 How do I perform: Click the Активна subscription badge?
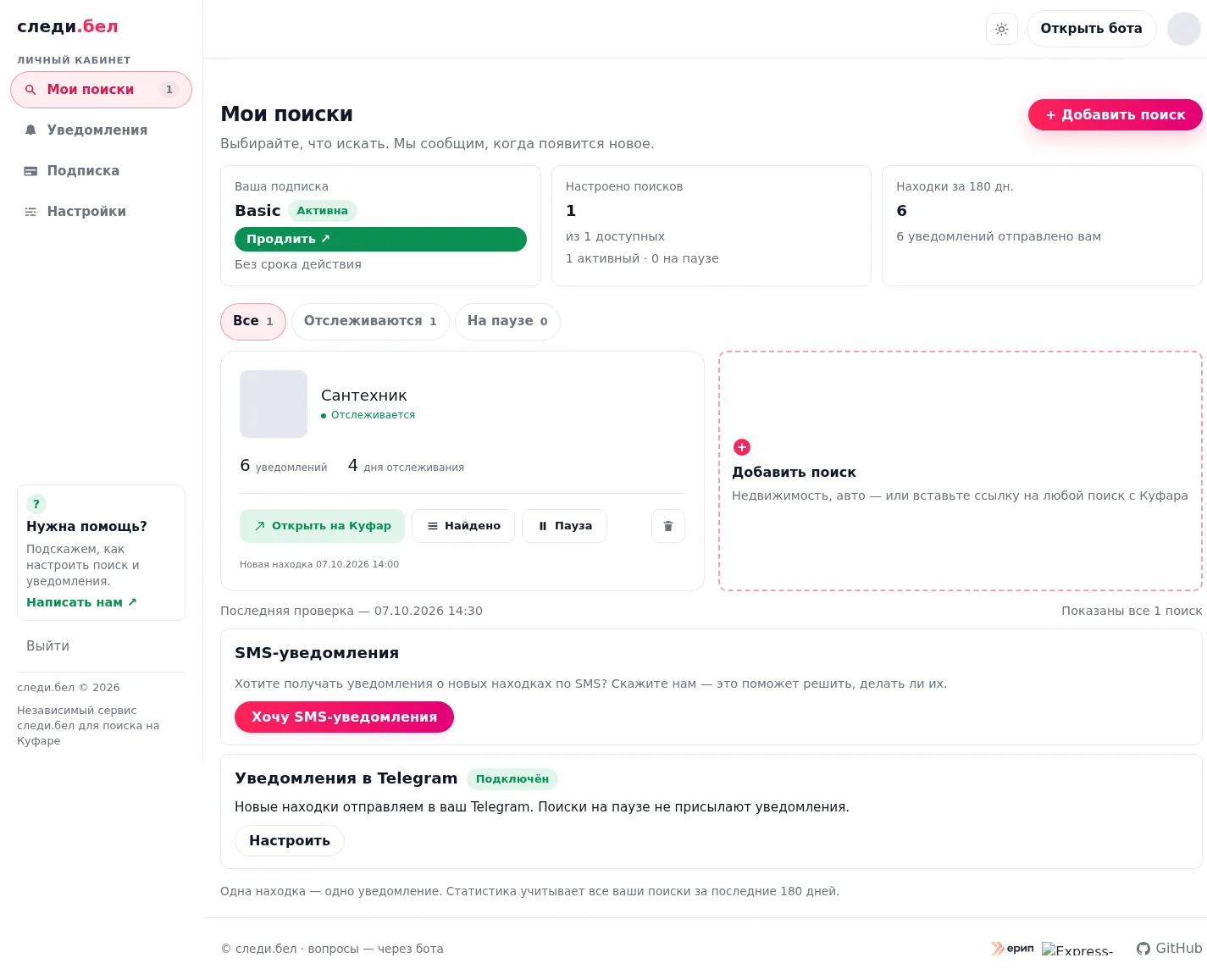click(322, 211)
